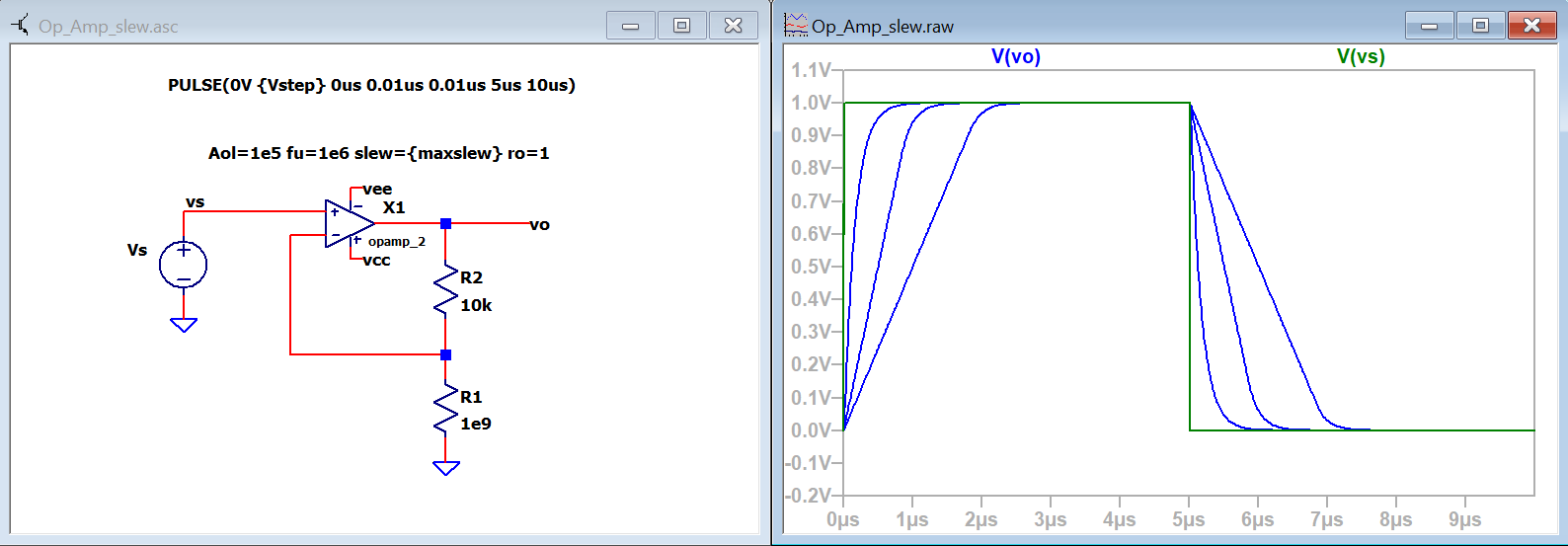
Task: Click the Aol=1e5 op-amp parameter text
Action: pos(378,153)
